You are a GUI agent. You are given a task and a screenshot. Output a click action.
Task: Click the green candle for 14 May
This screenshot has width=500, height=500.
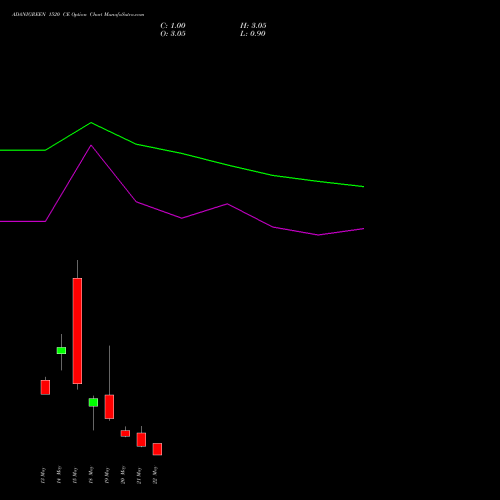(x=61, y=350)
